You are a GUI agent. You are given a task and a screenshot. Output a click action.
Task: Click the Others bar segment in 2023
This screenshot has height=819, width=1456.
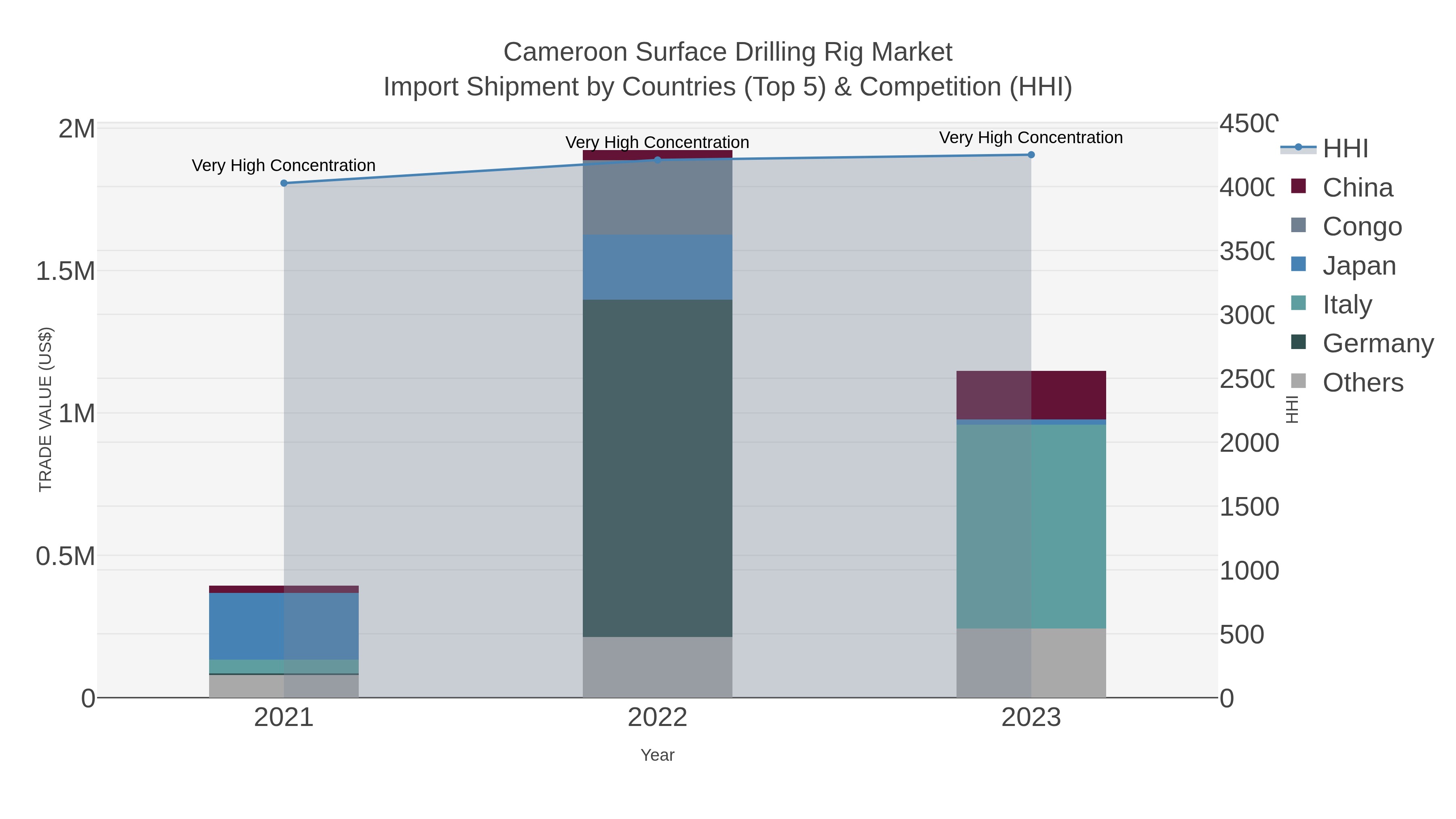coord(1031,663)
